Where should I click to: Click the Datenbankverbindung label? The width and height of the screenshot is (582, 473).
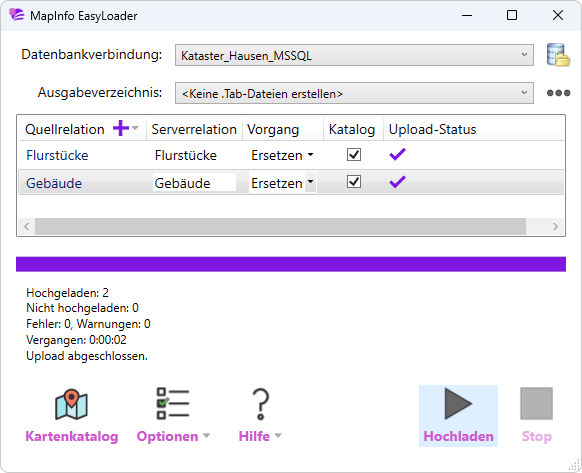point(92,55)
